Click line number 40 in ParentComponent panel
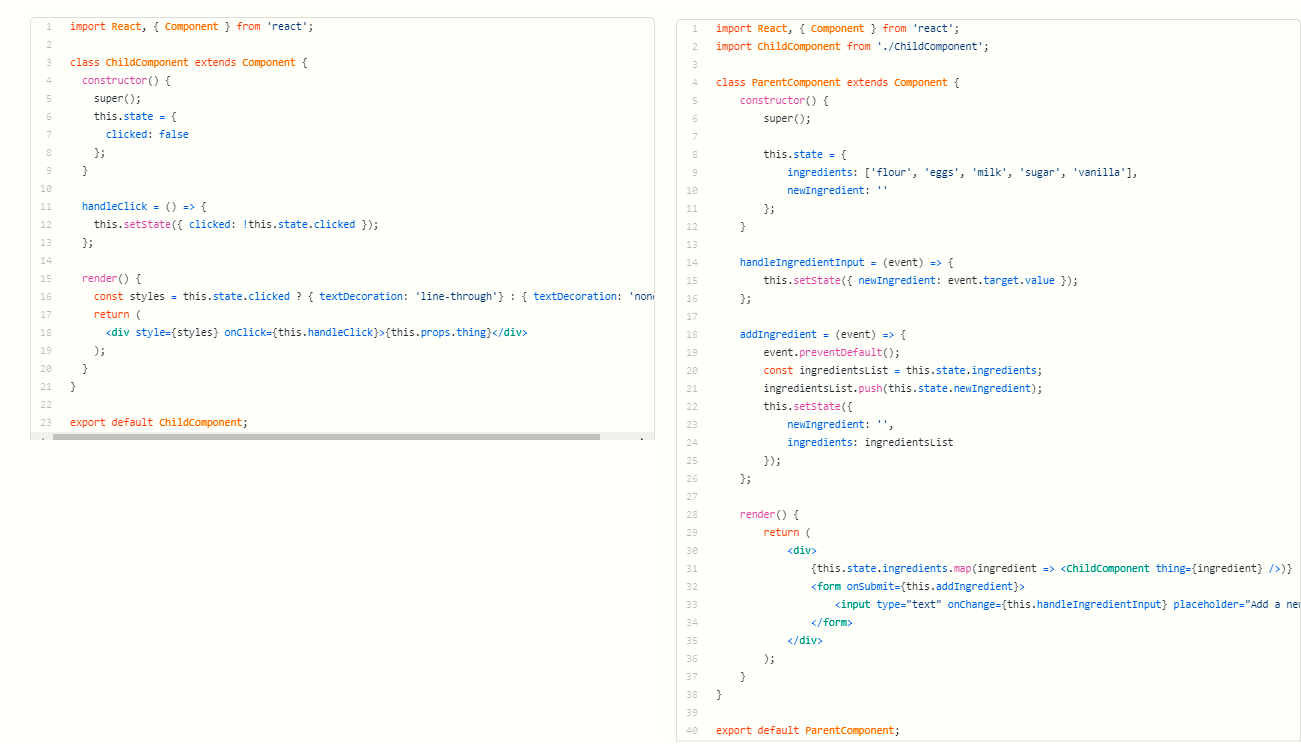 coord(693,730)
